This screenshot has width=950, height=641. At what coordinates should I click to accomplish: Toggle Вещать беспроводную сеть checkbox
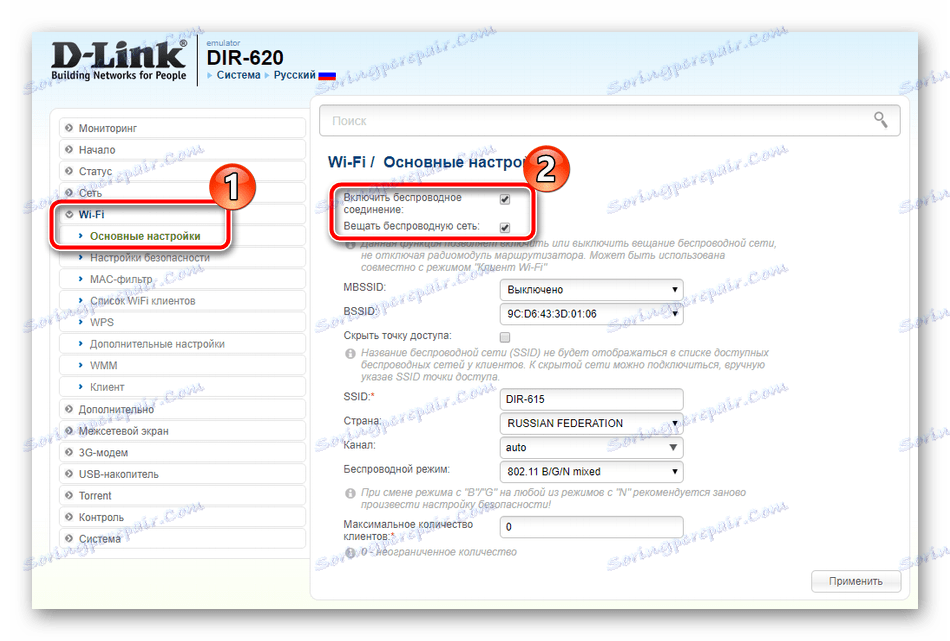pyautogui.click(x=505, y=227)
